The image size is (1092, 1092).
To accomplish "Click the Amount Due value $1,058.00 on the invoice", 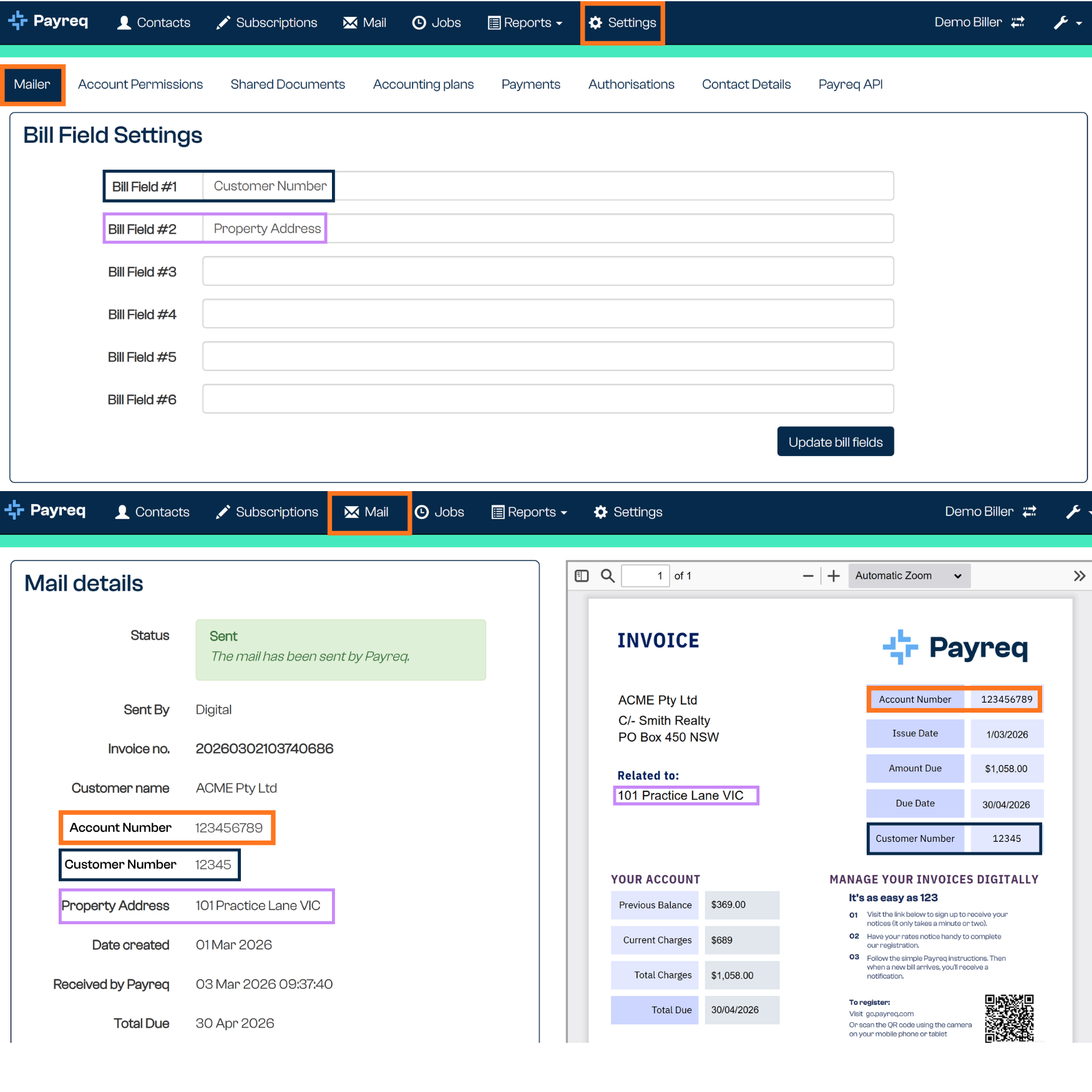I will coord(1007,769).
